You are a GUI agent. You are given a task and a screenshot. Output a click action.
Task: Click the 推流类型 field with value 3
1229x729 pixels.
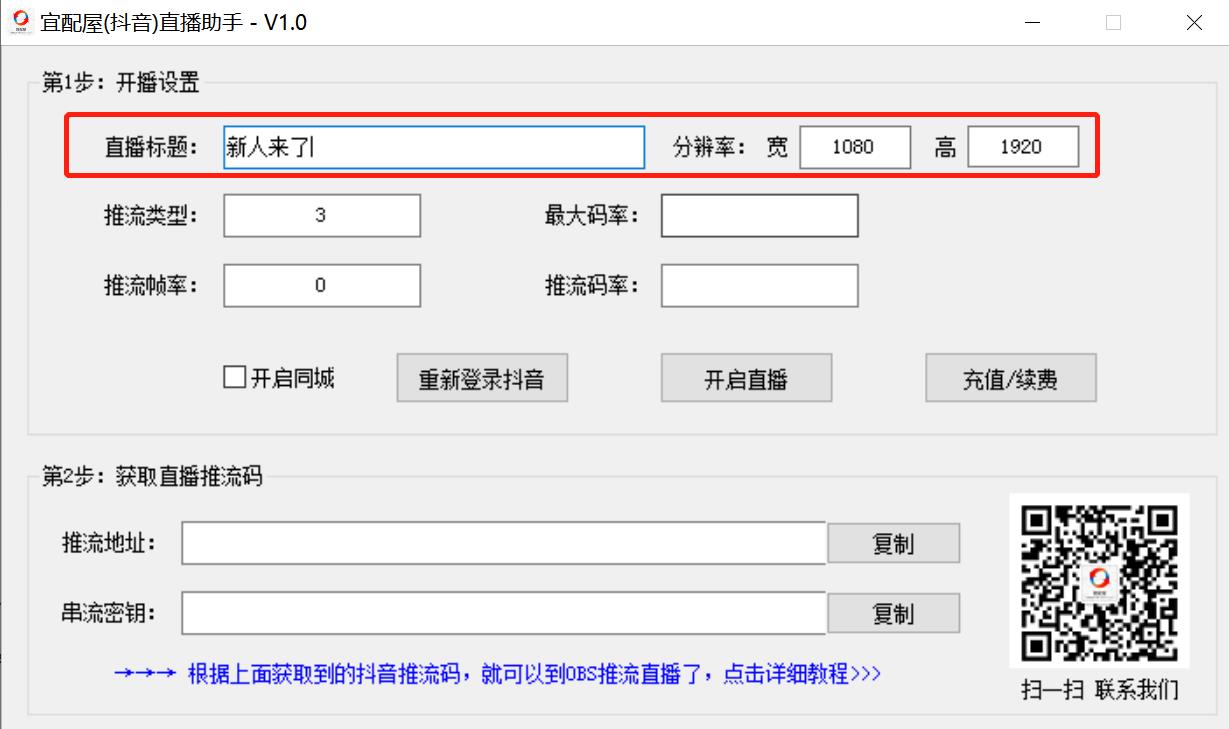tap(322, 215)
